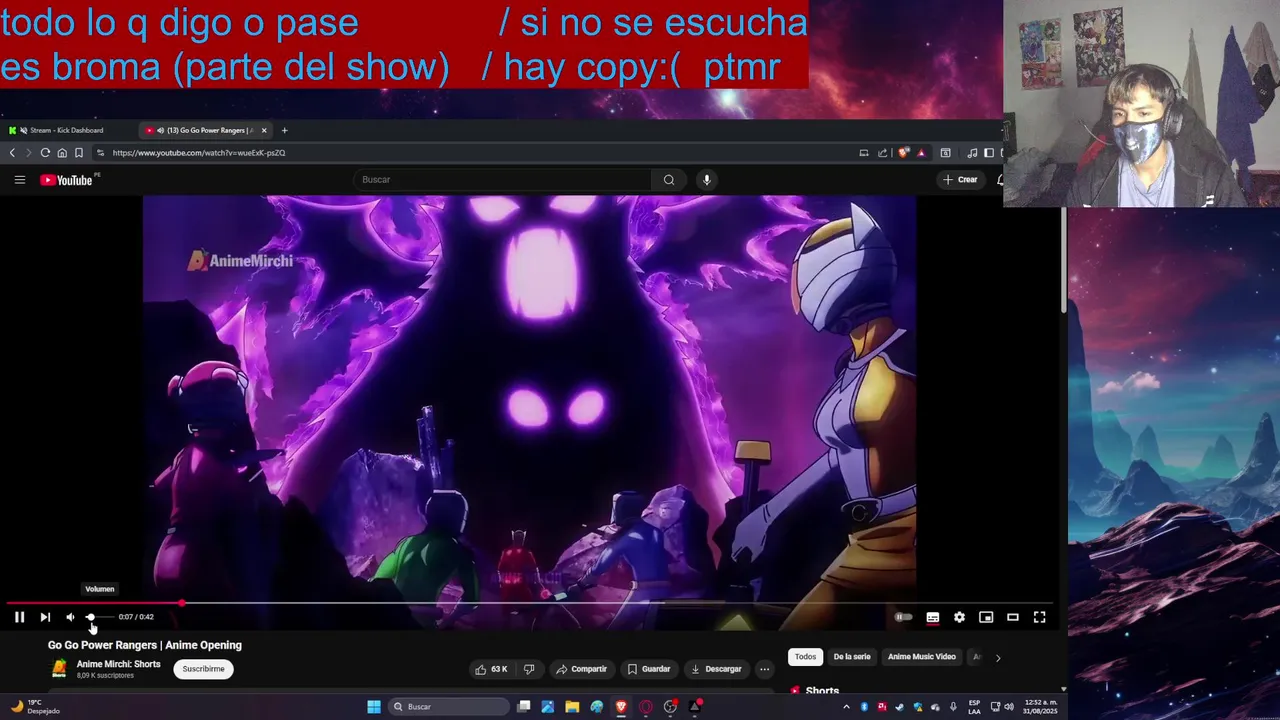Open the Windows Start menu
Viewport: 1280px width, 720px height.
(374, 707)
